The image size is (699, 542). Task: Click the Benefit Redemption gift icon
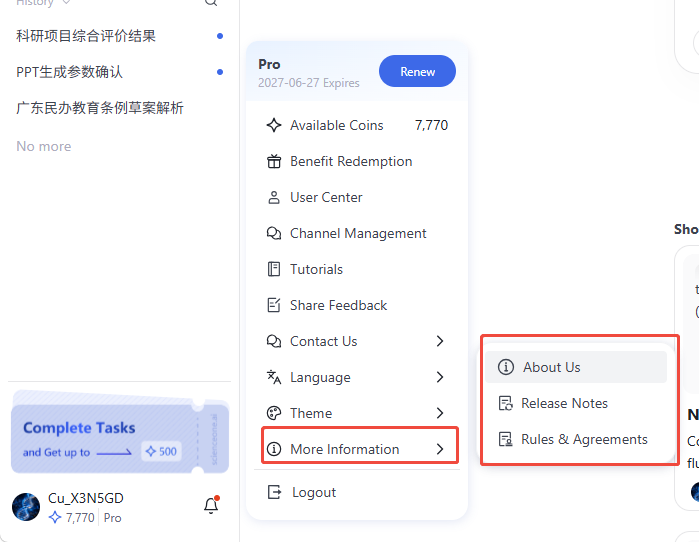point(274,161)
